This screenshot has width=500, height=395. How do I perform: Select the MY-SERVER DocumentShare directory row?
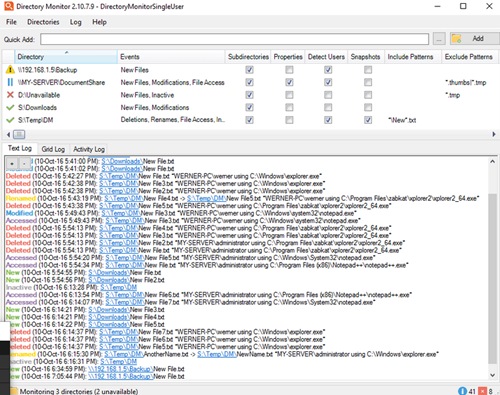(250, 82)
